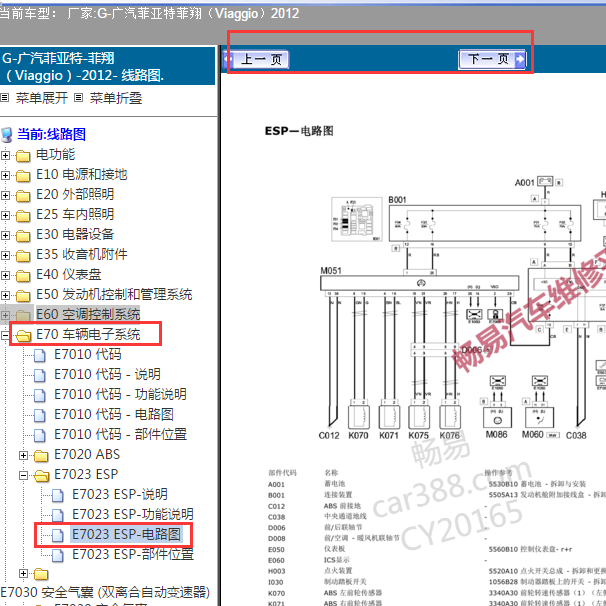Screen dimensions: 606x606
Task: Select E35 收音机附件 in the tree
Action: (82, 255)
